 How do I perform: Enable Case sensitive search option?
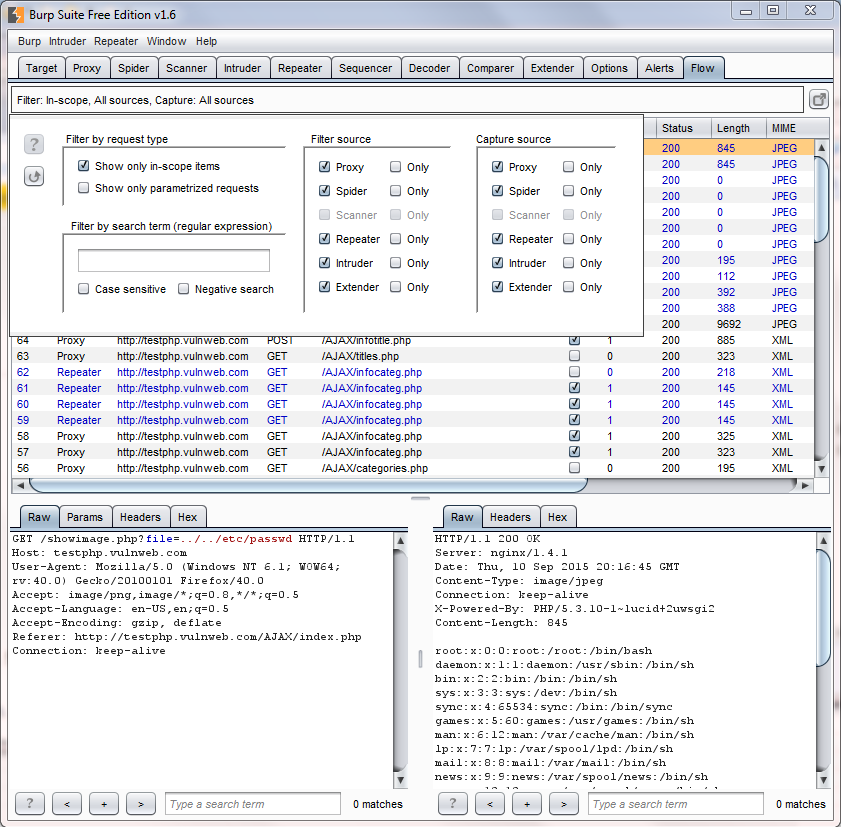click(x=83, y=289)
